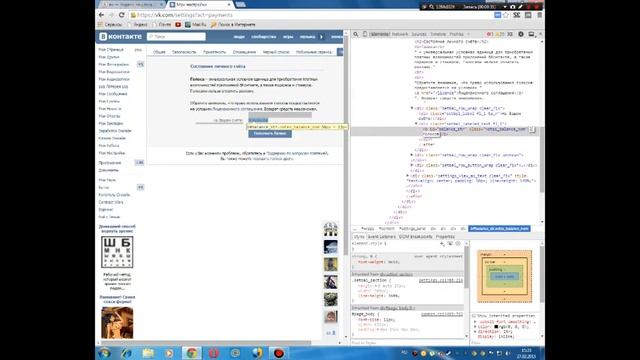Expand the setbal_row_button_wrap div node
Image resolution: width=640 pixels, height=360 pixels.
(x=412, y=165)
